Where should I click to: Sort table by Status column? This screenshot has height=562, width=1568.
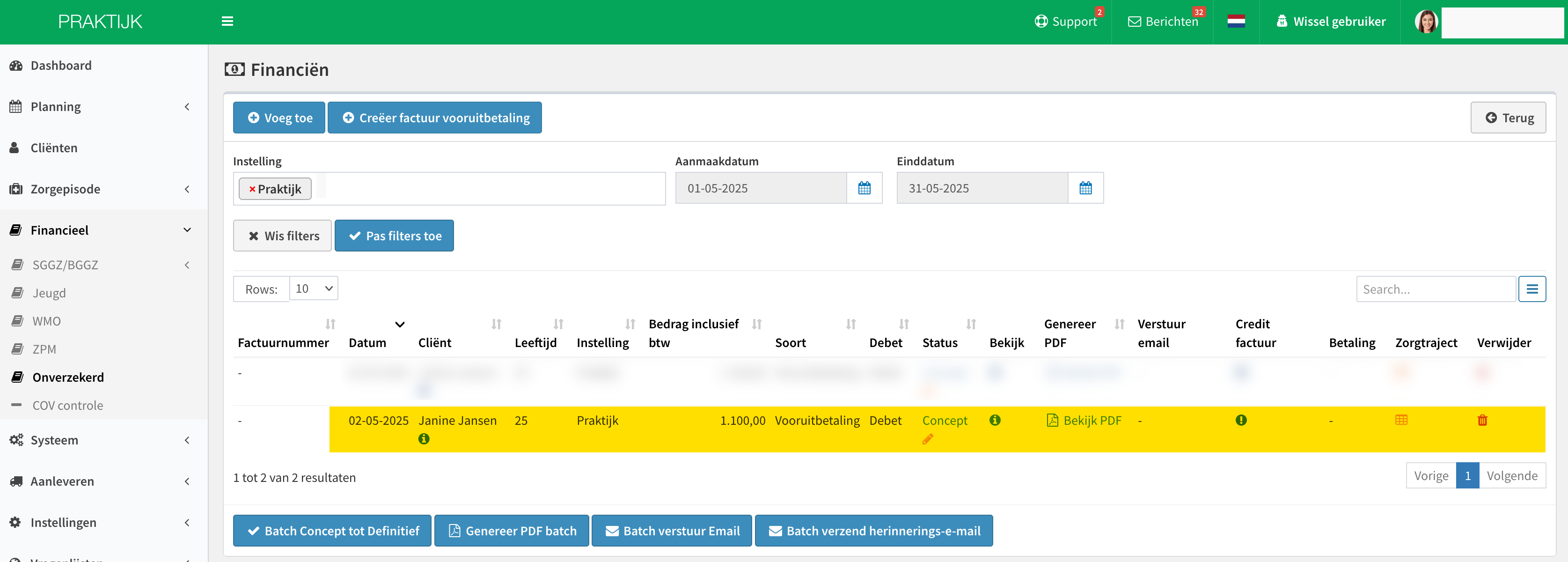(971, 324)
